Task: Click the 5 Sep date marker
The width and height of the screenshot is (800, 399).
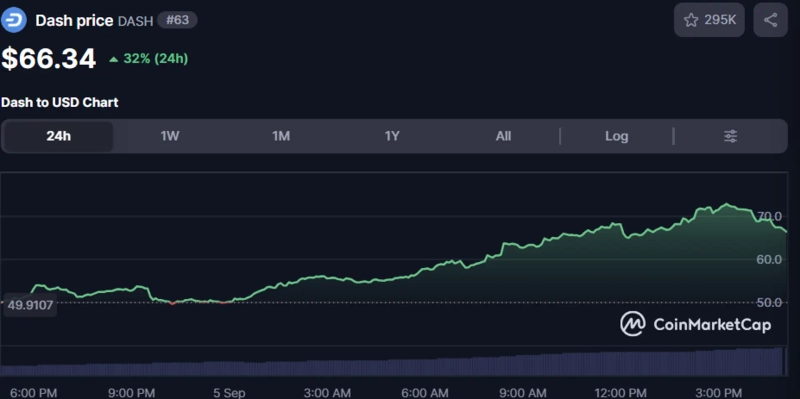Action: pyautogui.click(x=229, y=393)
